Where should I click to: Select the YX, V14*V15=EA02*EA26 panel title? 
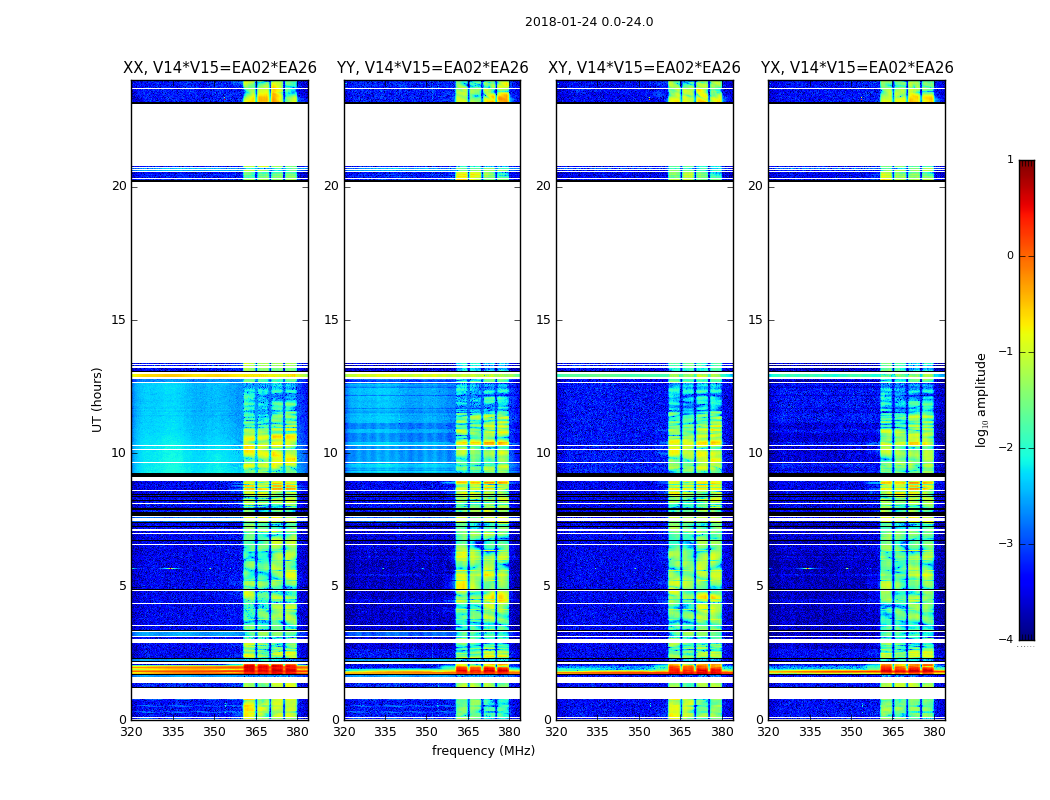click(x=856, y=68)
